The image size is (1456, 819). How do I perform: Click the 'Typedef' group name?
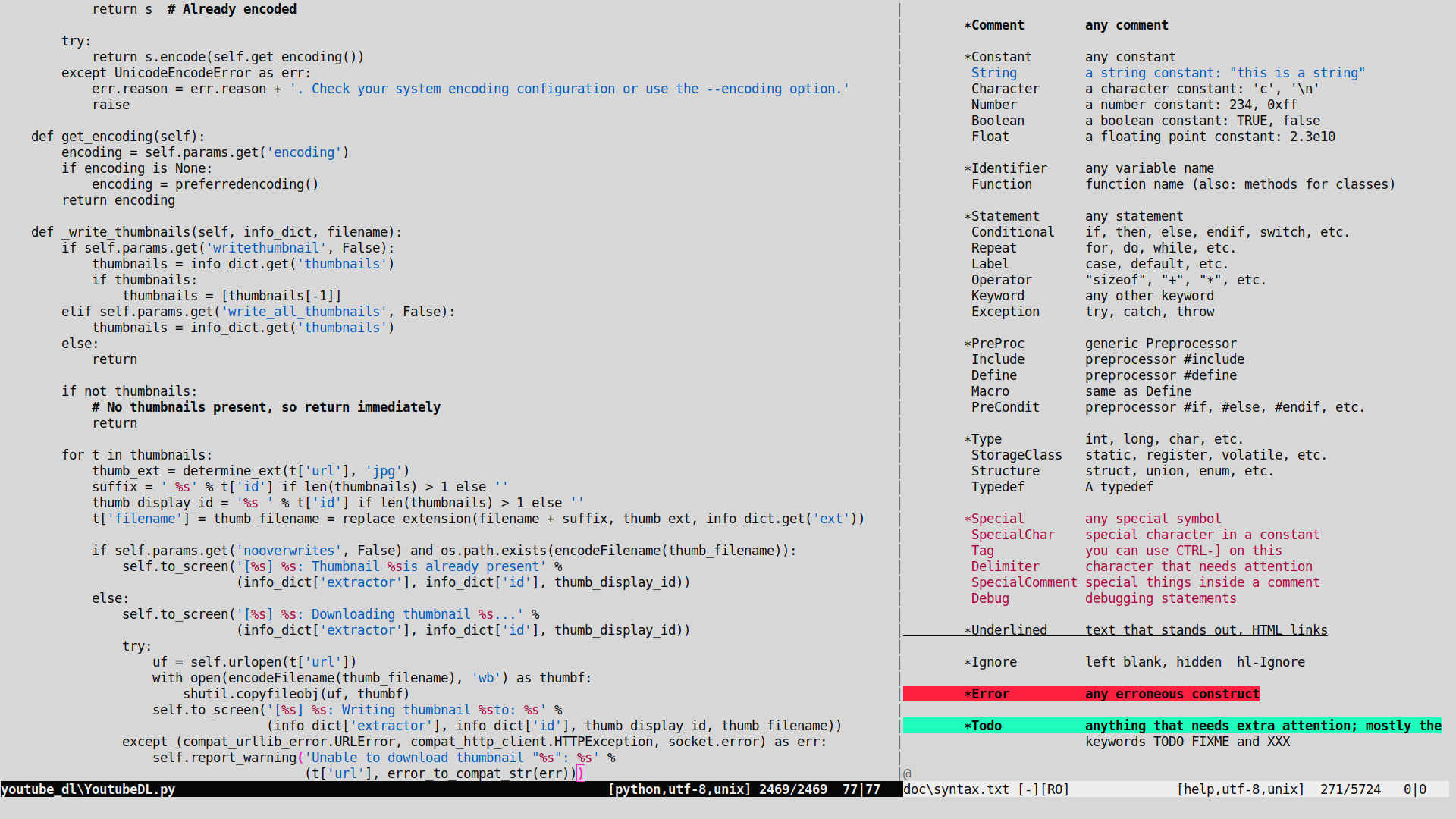click(998, 487)
